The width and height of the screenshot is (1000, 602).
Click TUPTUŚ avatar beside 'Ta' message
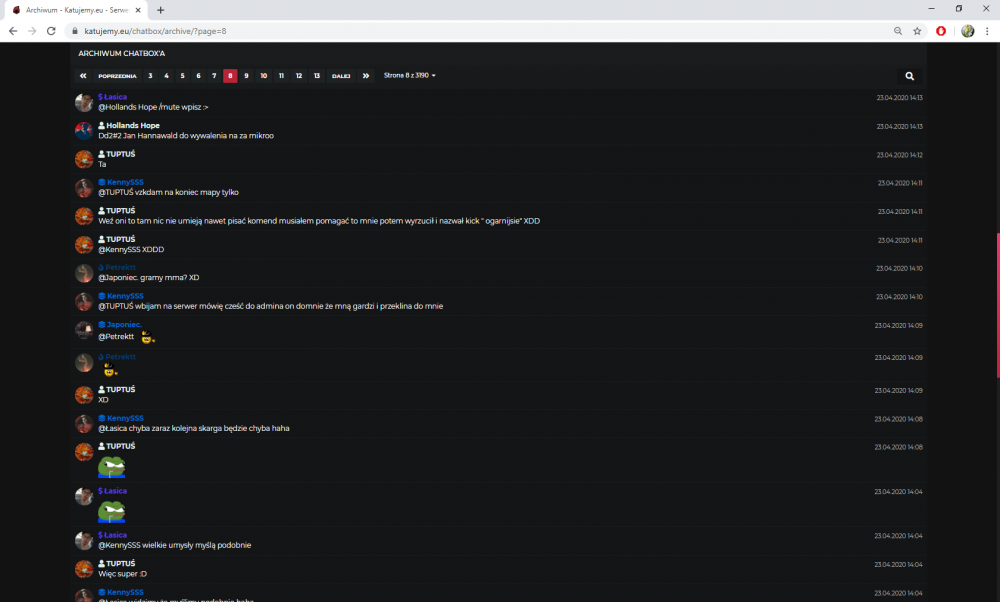tap(84, 159)
